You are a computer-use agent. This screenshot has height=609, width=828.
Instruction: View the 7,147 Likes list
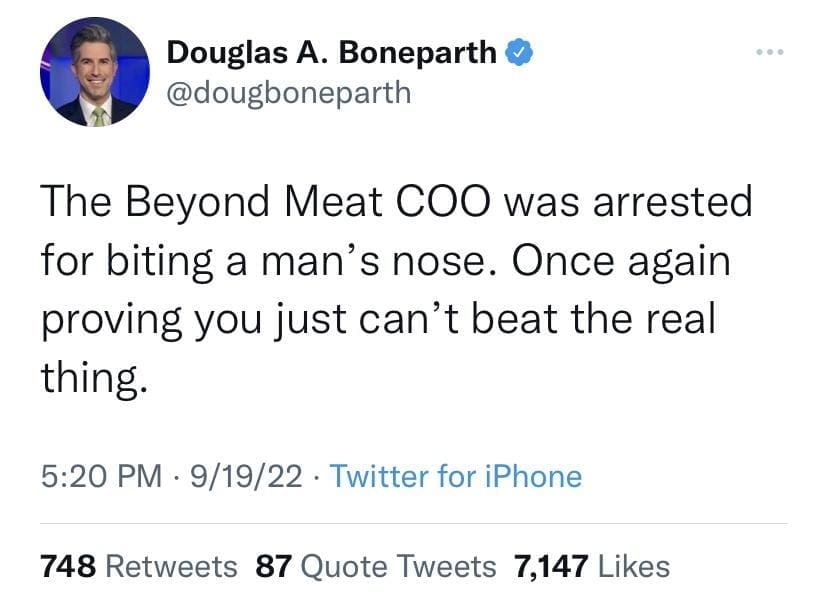[591, 566]
